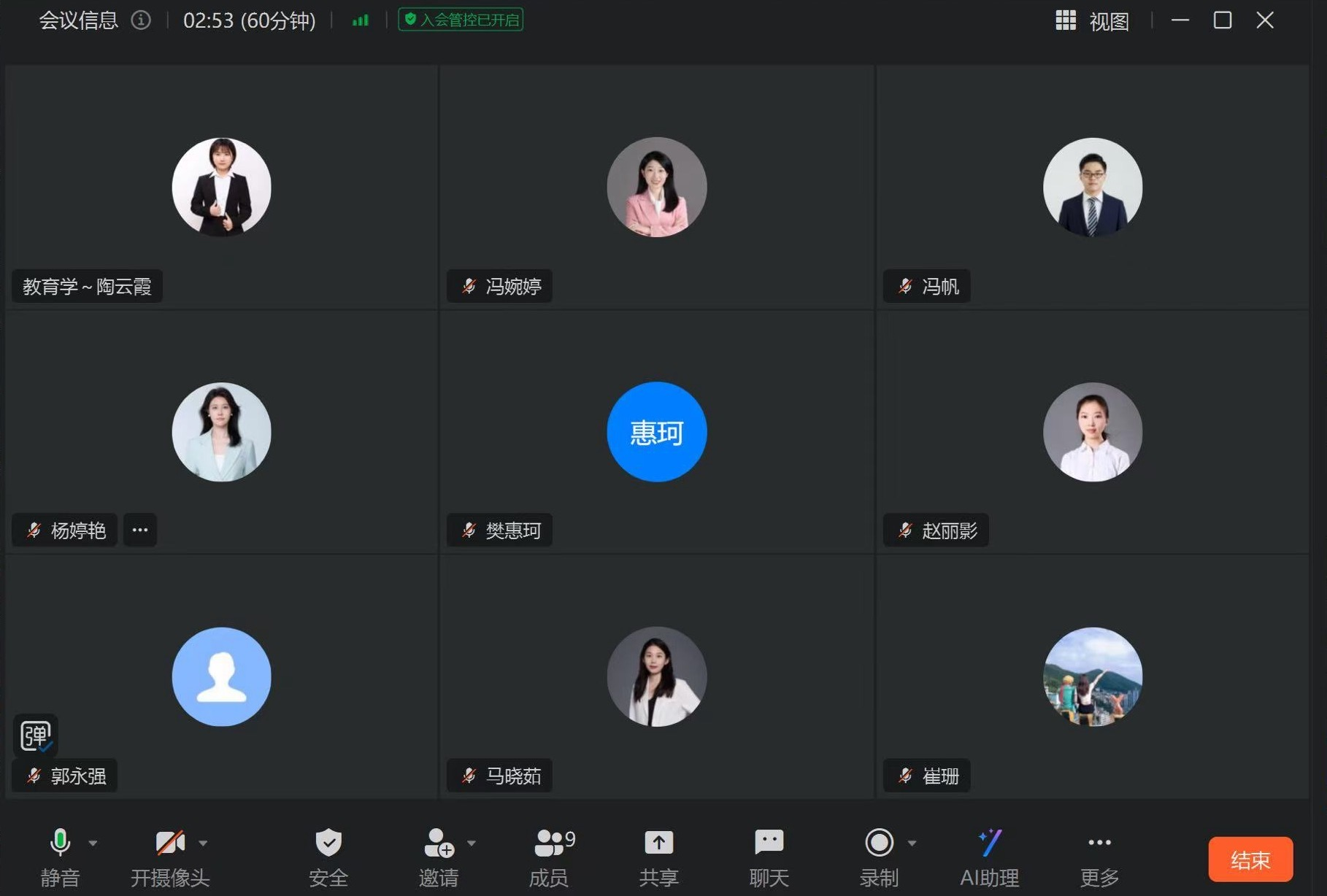Image resolution: width=1327 pixels, height=896 pixels.
Task: Open the 视图 layout view menu
Action: click(x=1093, y=21)
